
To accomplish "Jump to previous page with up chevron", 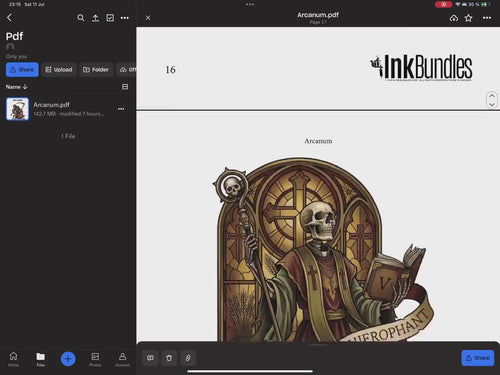I will click(x=492, y=96).
